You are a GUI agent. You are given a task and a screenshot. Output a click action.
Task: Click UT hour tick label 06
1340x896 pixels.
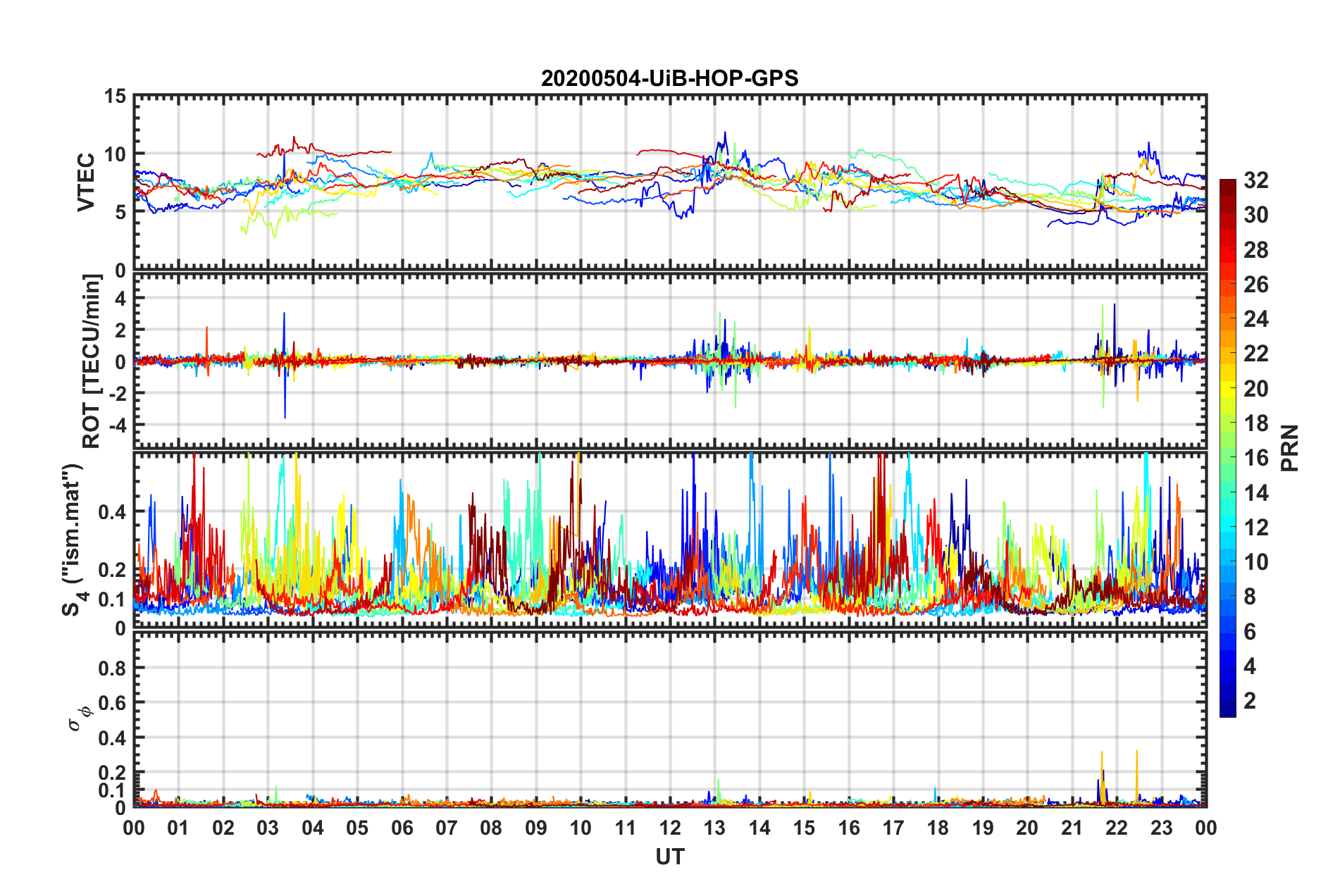click(402, 828)
